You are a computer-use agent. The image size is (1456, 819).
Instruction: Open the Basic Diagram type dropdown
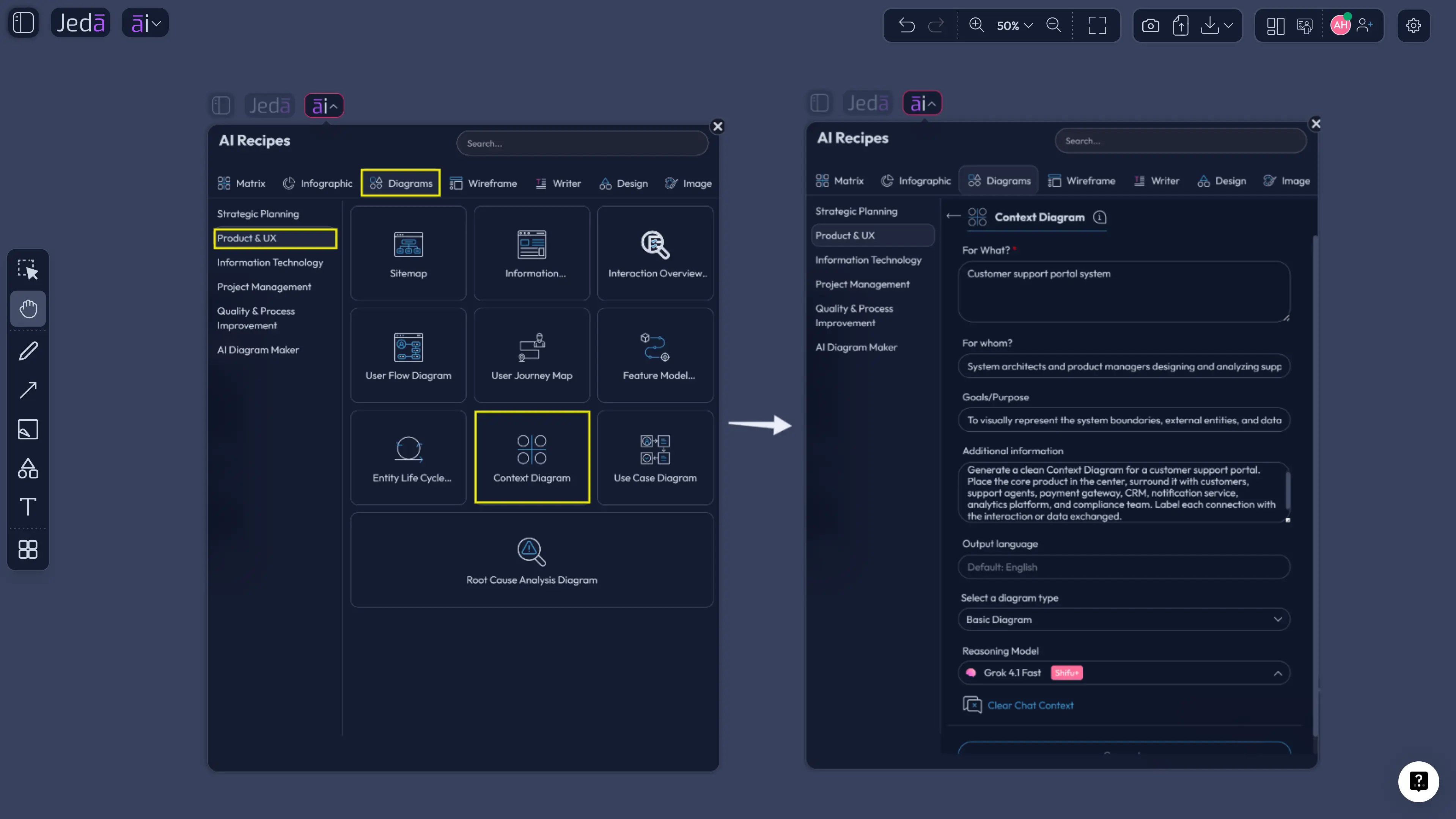[1124, 619]
